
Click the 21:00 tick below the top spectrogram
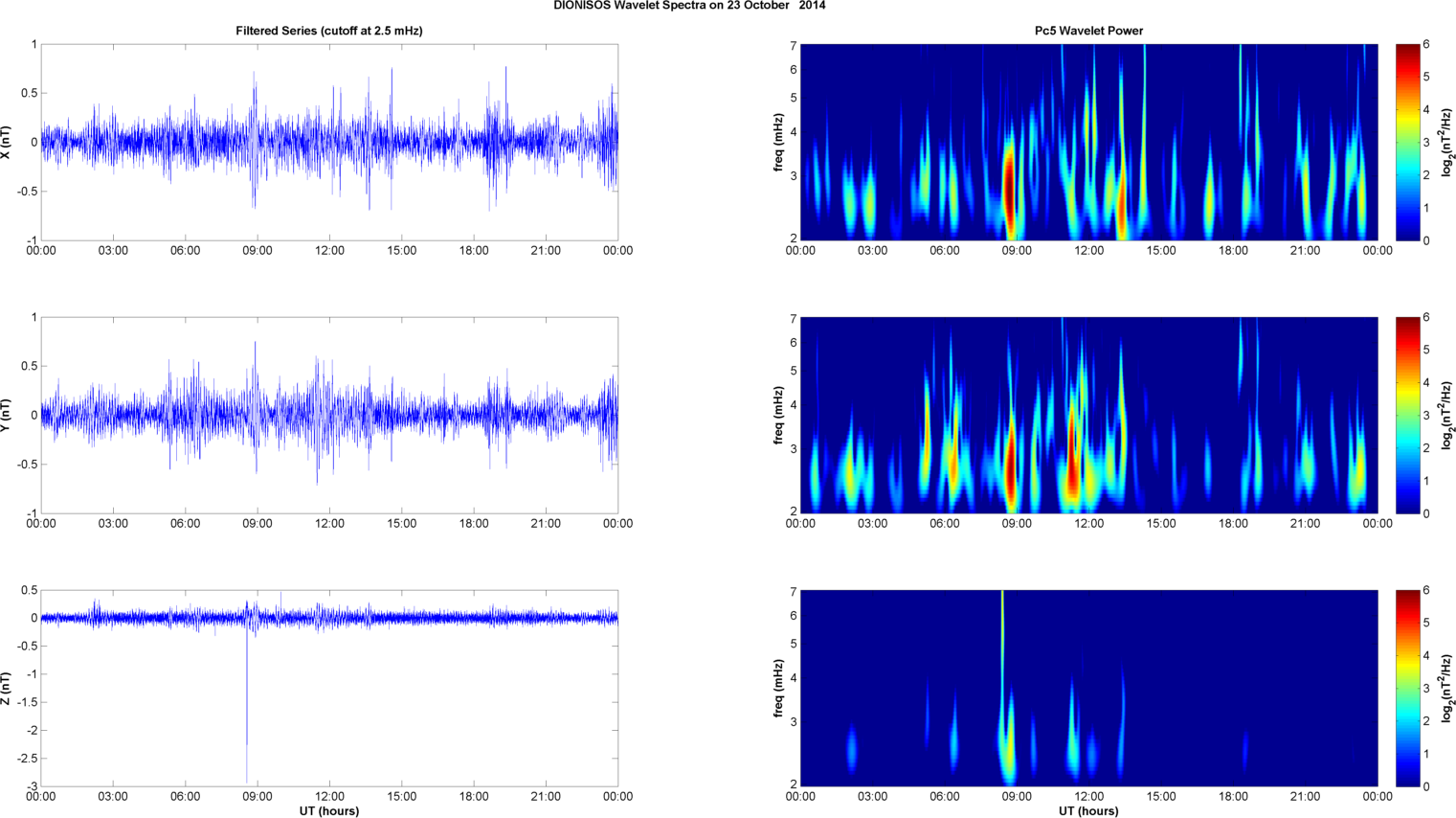click(x=1306, y=251)
